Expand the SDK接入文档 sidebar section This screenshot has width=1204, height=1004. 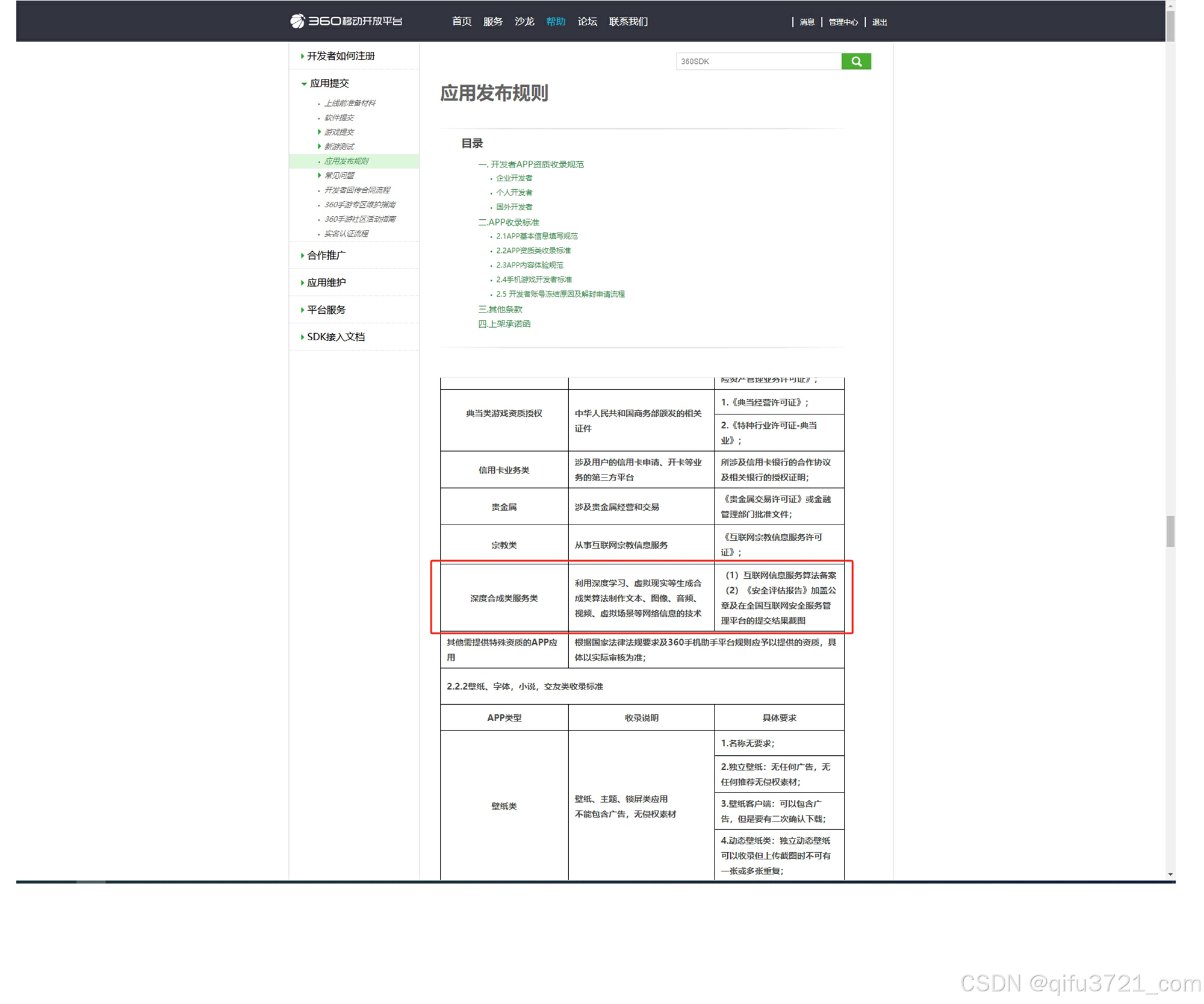tap(335, 337)
